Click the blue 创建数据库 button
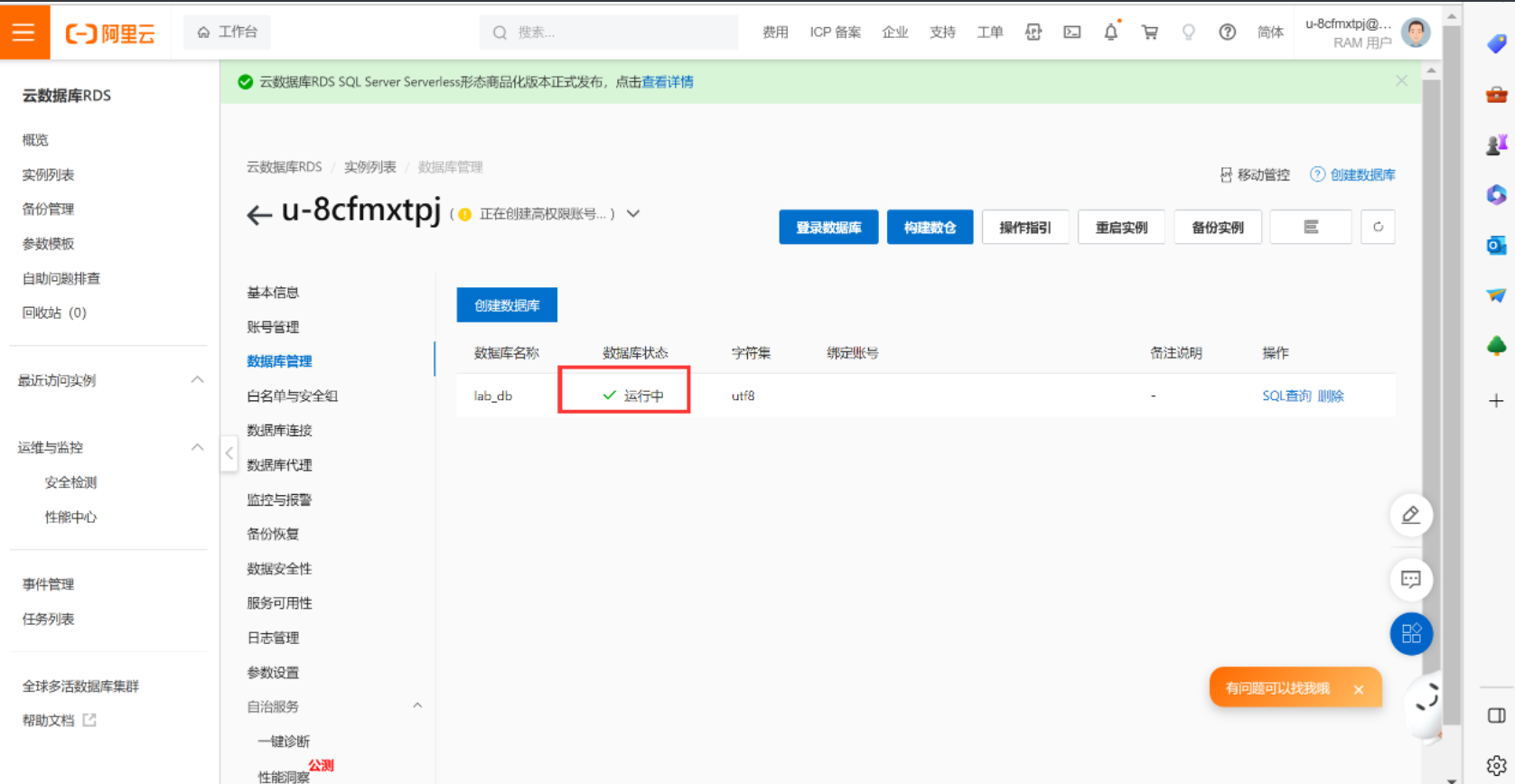Viewport: 1515px width, 784px height. (x=507, y=305)
